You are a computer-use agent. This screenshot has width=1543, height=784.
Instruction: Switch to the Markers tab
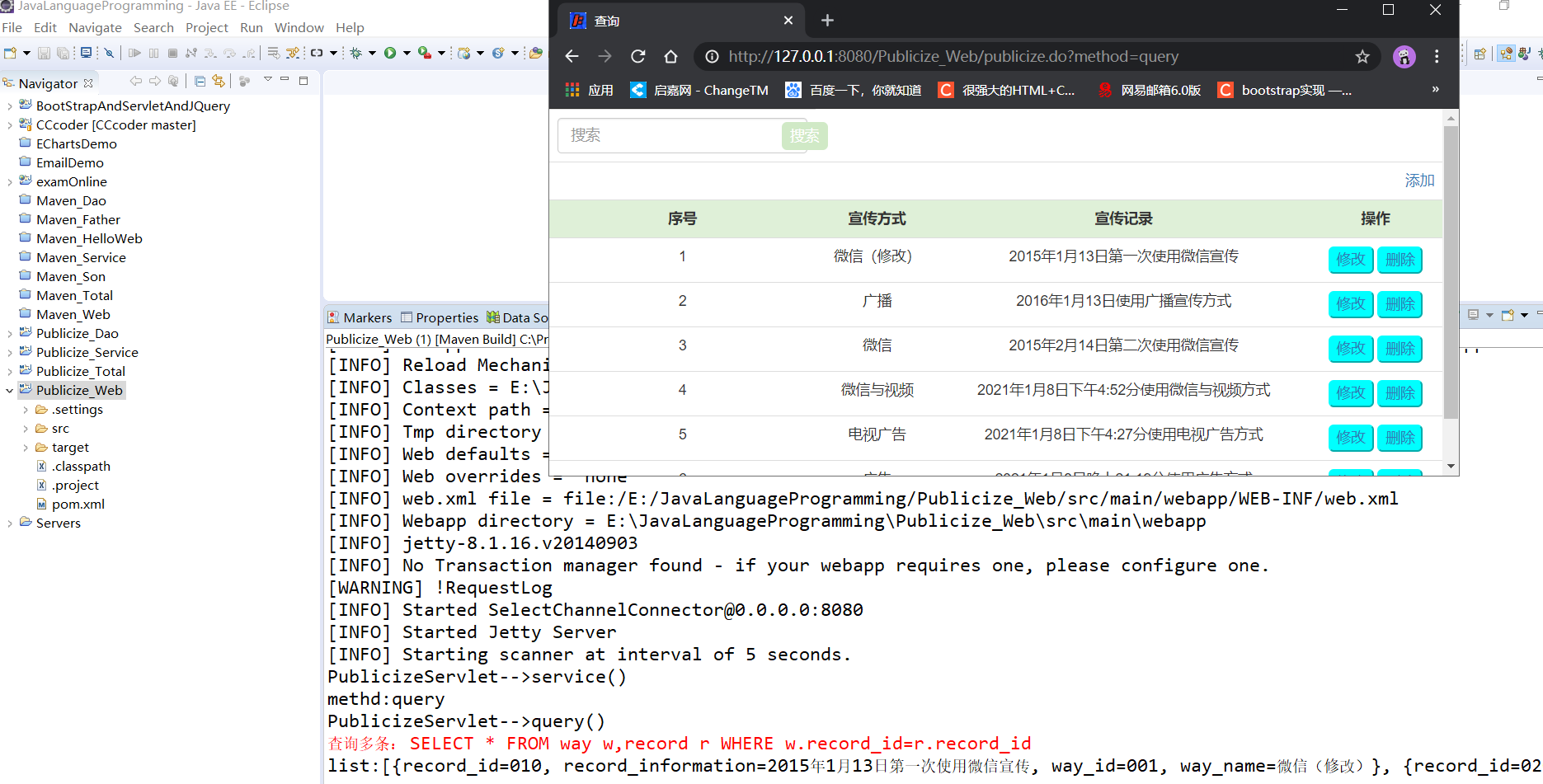(x=360, y=317)
